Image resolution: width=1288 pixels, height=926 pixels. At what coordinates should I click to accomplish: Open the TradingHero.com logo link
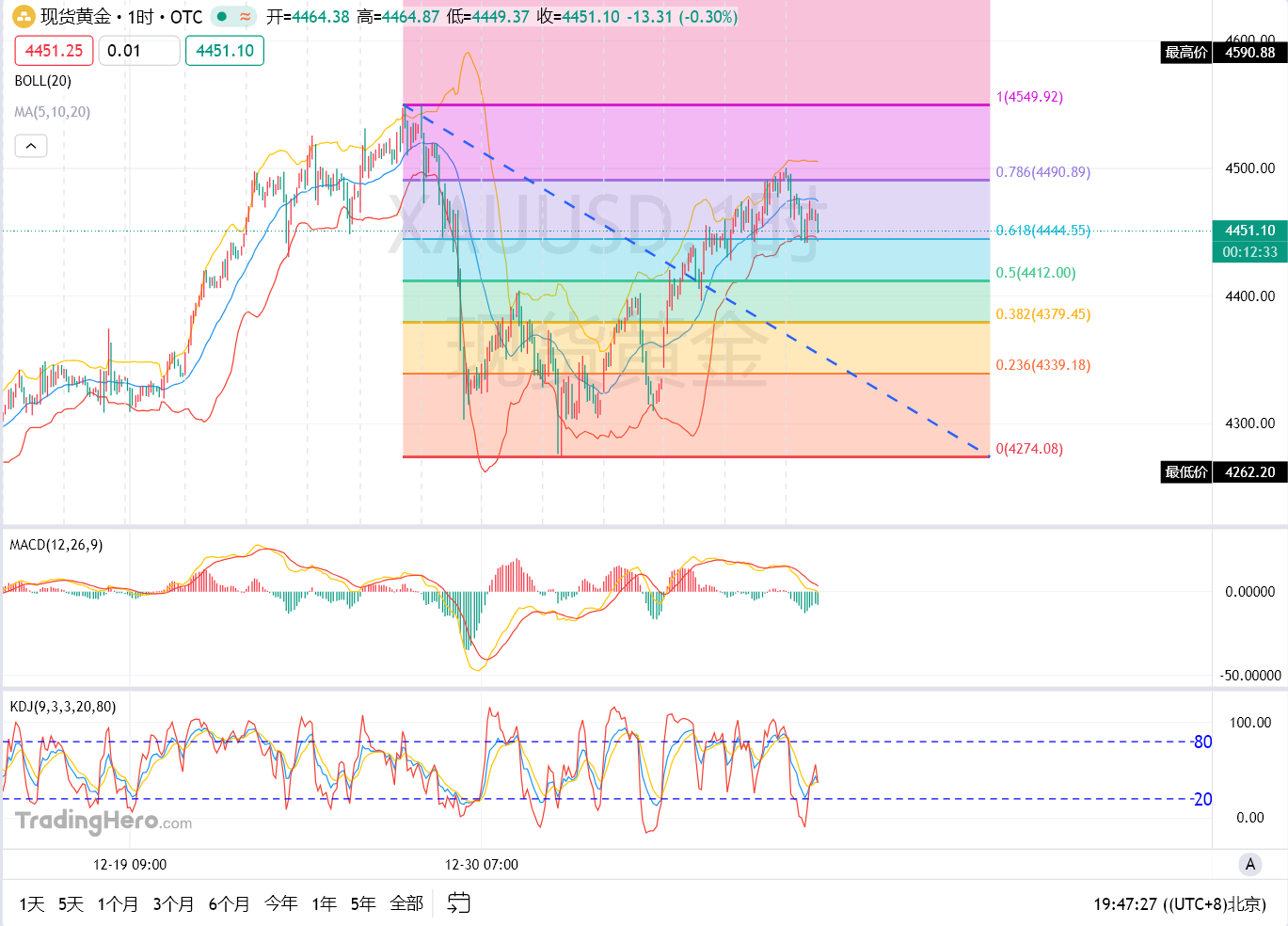tap(103, 822)
